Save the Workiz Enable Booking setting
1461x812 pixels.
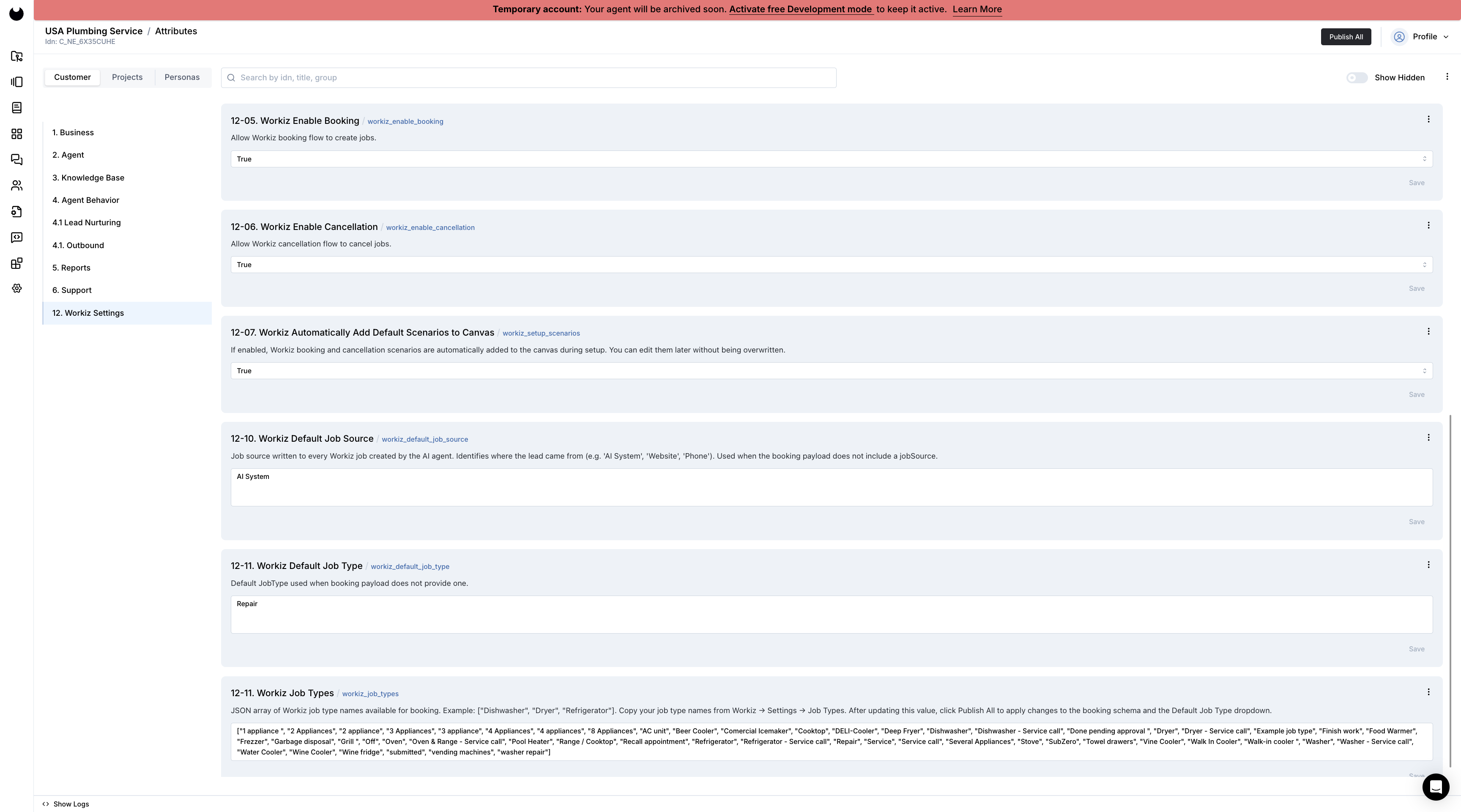(x=1416, y=183)
